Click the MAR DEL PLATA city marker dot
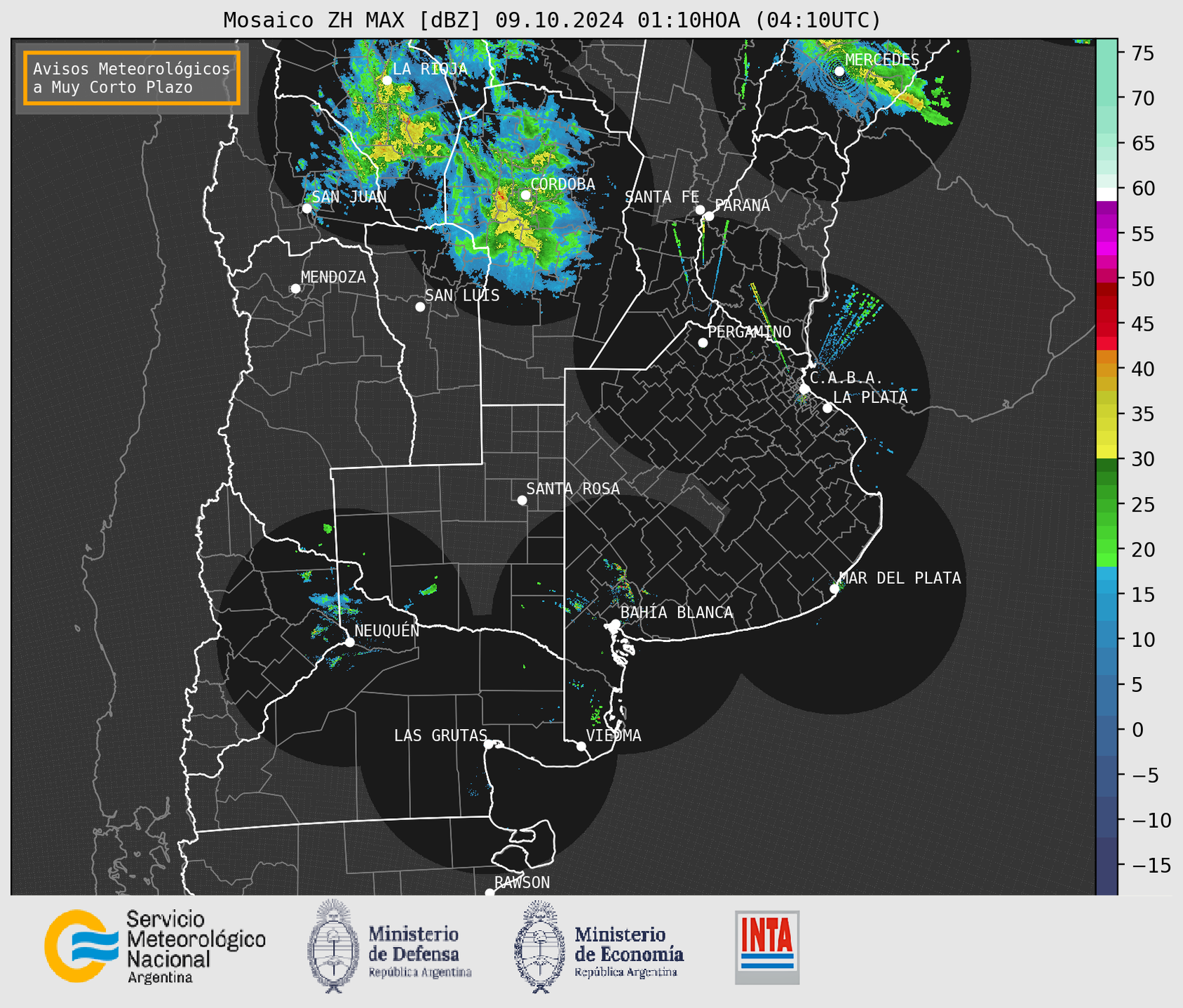This screenshot has height=1008, width=1183. pyautogui.click(x=834, y=588)
